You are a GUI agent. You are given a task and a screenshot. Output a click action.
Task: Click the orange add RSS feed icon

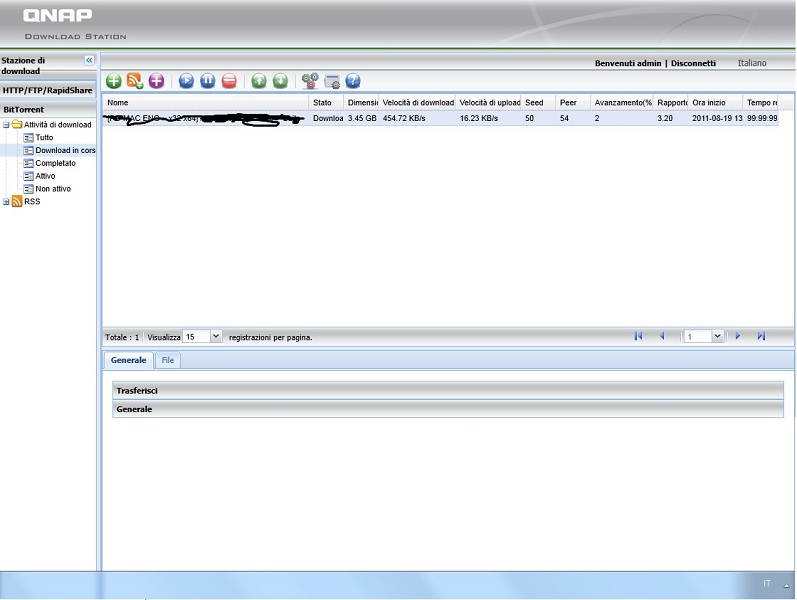(x=135, y=81)
